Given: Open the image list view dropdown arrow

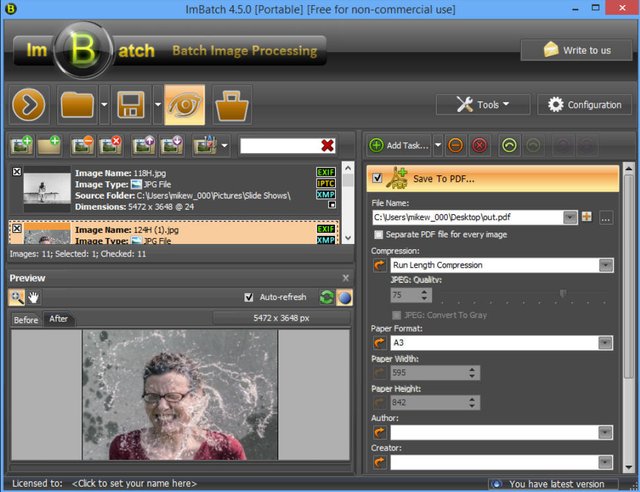Looking at the screenshot, I should coord(224,145).
